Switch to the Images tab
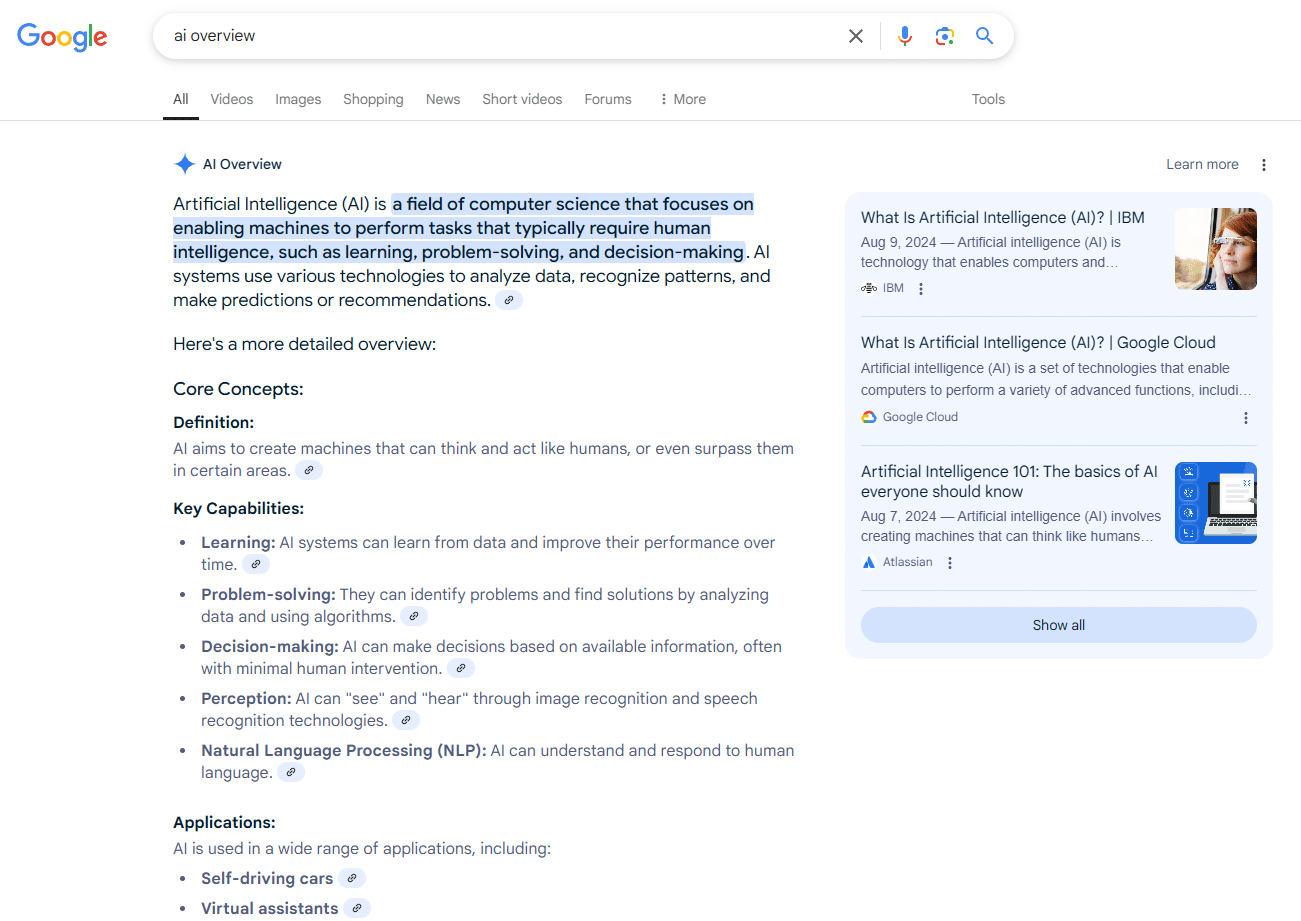 click(x=298, y=99)
